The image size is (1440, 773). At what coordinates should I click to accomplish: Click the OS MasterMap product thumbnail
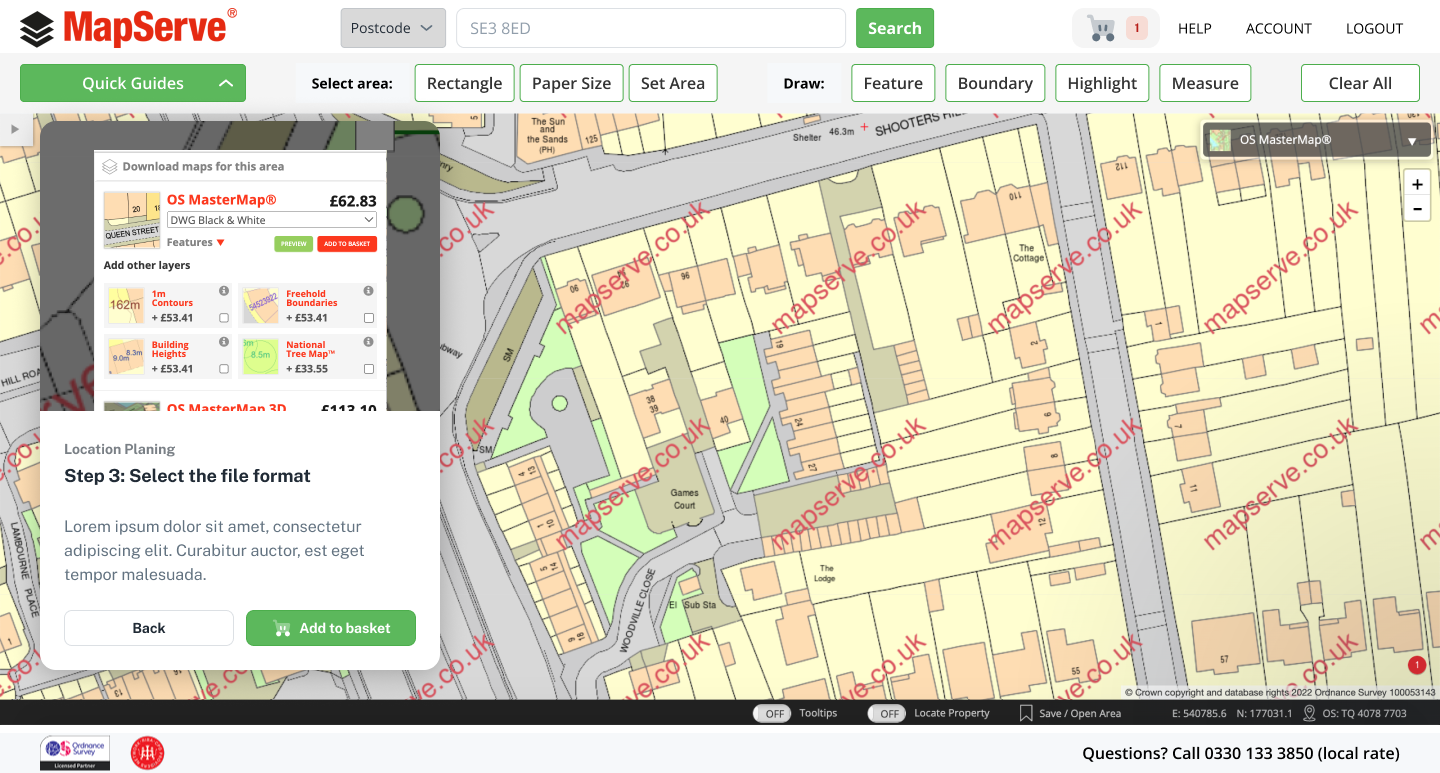[132, 220]
